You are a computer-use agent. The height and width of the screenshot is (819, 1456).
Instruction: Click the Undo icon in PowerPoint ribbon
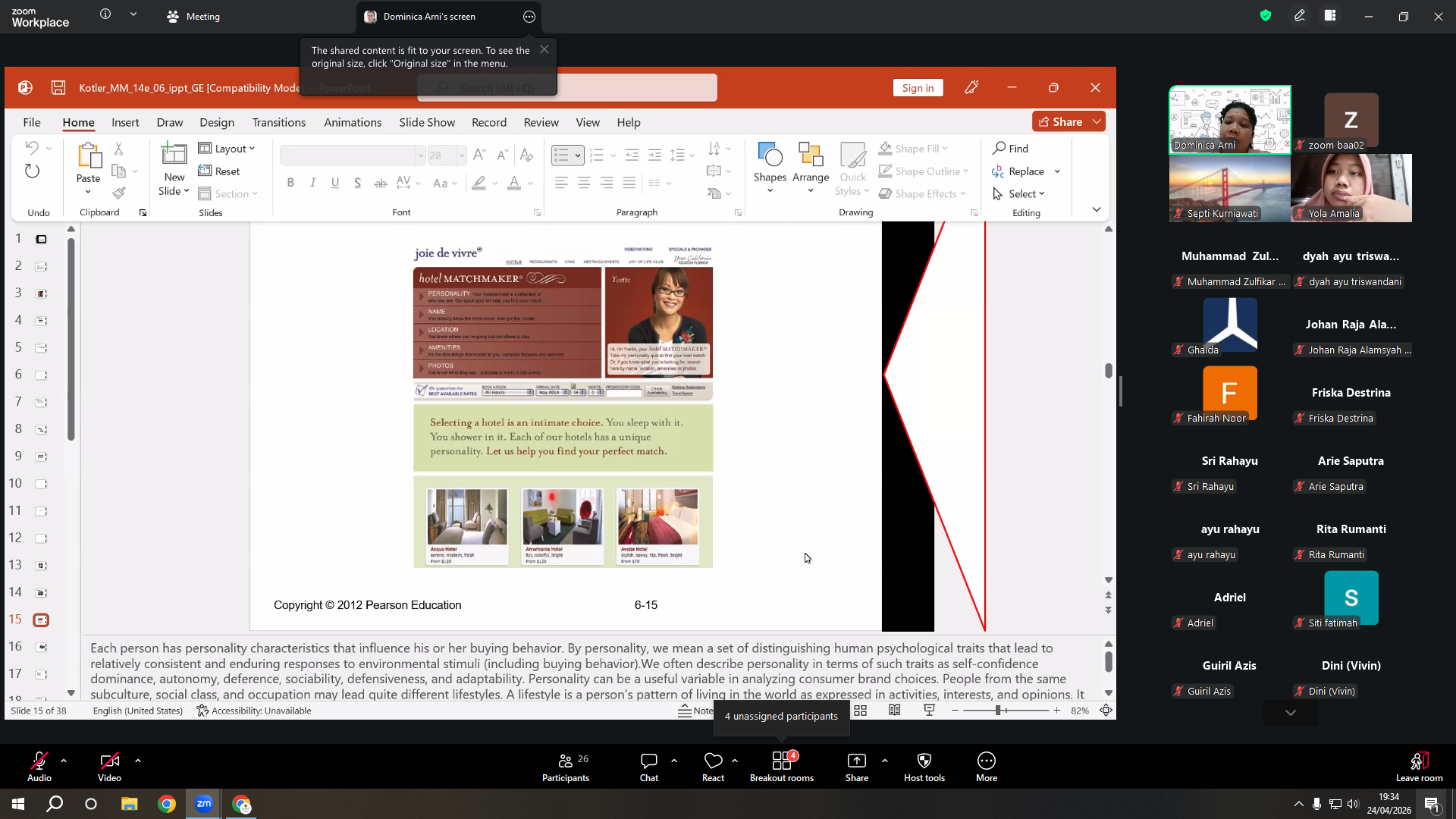(x=32, y=148)
